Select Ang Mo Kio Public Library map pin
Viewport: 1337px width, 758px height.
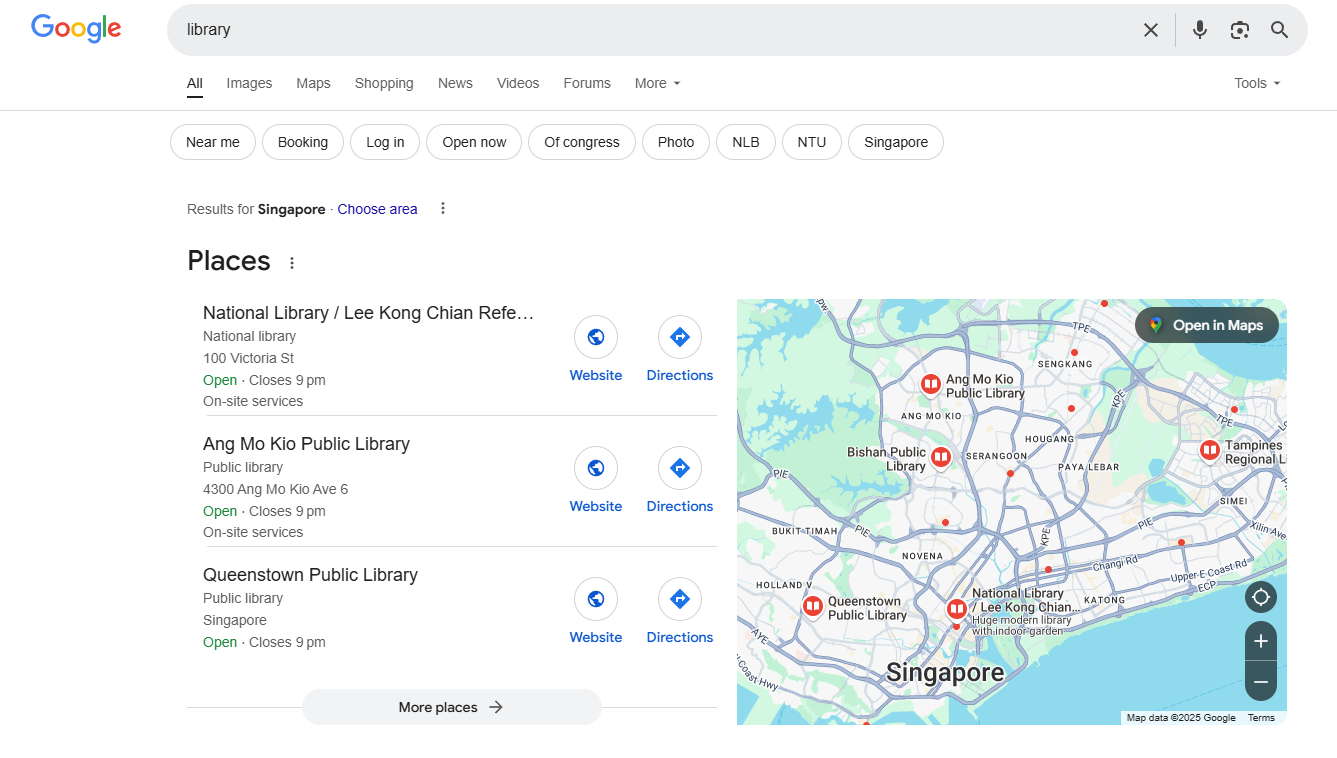[931, 384]
